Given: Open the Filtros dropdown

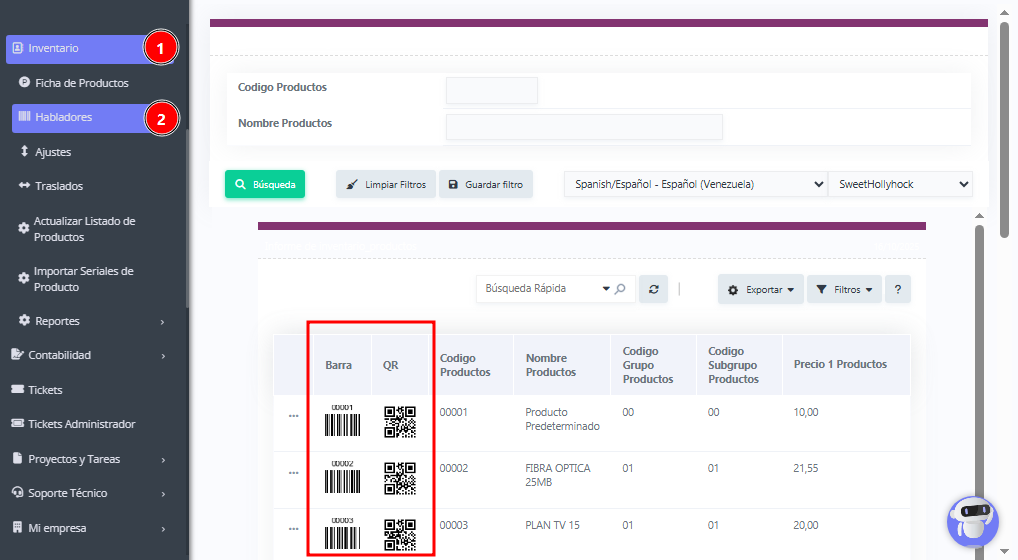Looking at the screenshot, I should click(x=844, y=289).
